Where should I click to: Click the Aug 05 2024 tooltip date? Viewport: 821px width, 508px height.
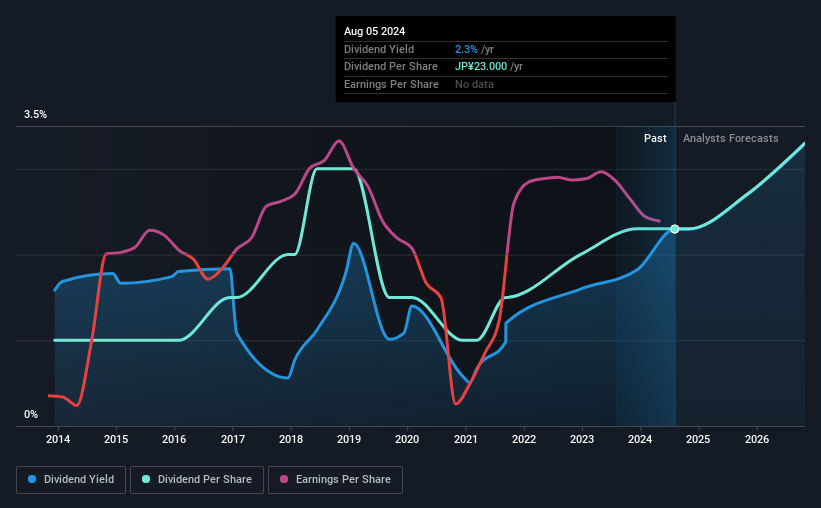click(x=374, y=31)
